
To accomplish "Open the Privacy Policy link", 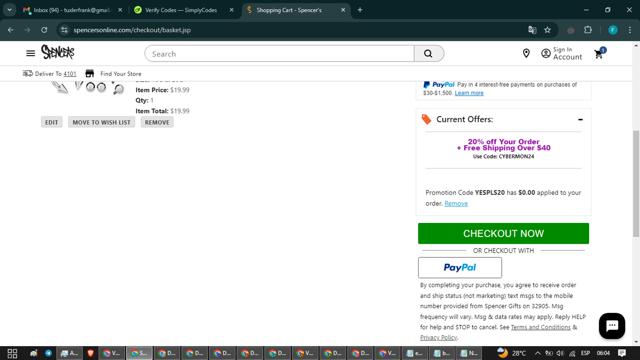I will tap(438, 338).
